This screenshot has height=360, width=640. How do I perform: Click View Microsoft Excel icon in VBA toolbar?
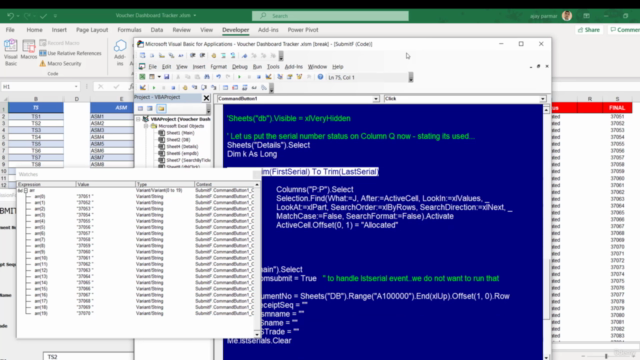click(142, 77)
